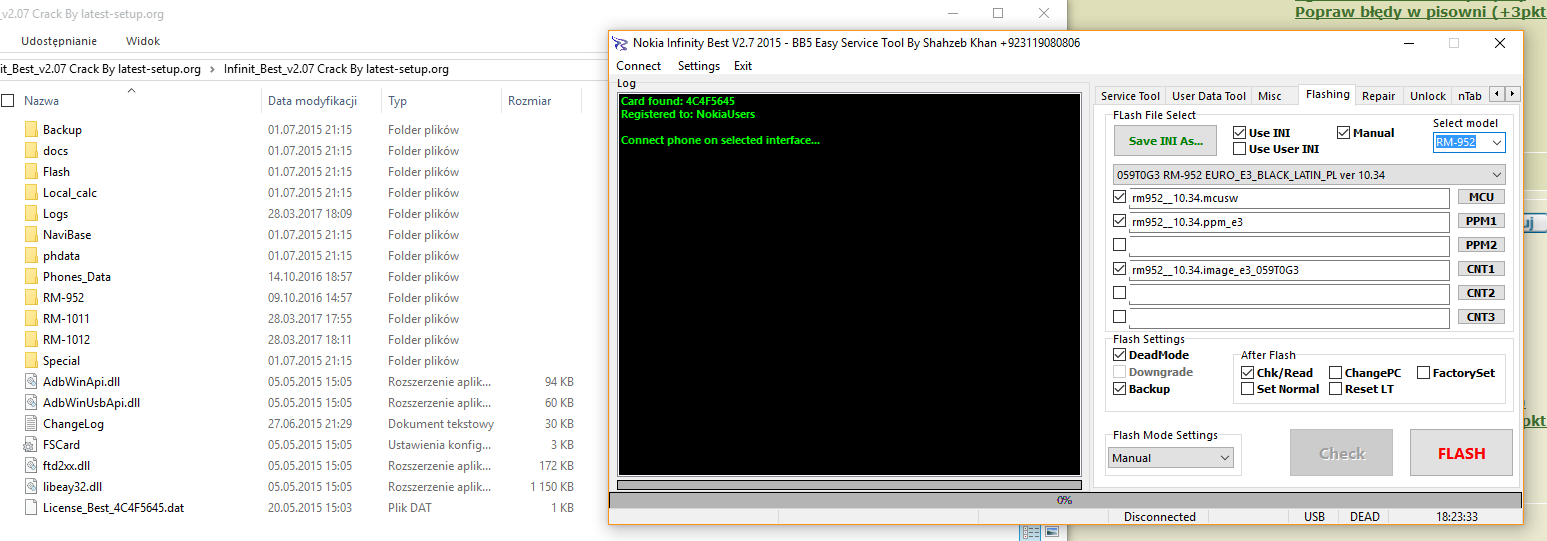Screen dimensions: 1547x541
Task: Enable the FactorySet checkbox
Action: pyautogui.click(x=1423, y=373)
